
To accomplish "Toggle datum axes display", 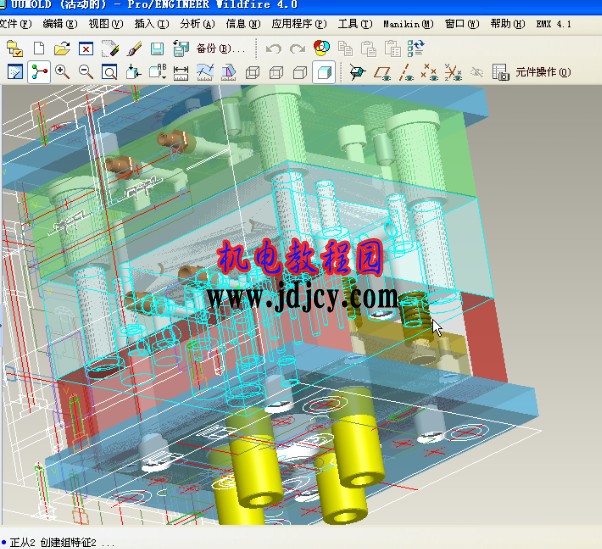I will click(406, 72).
